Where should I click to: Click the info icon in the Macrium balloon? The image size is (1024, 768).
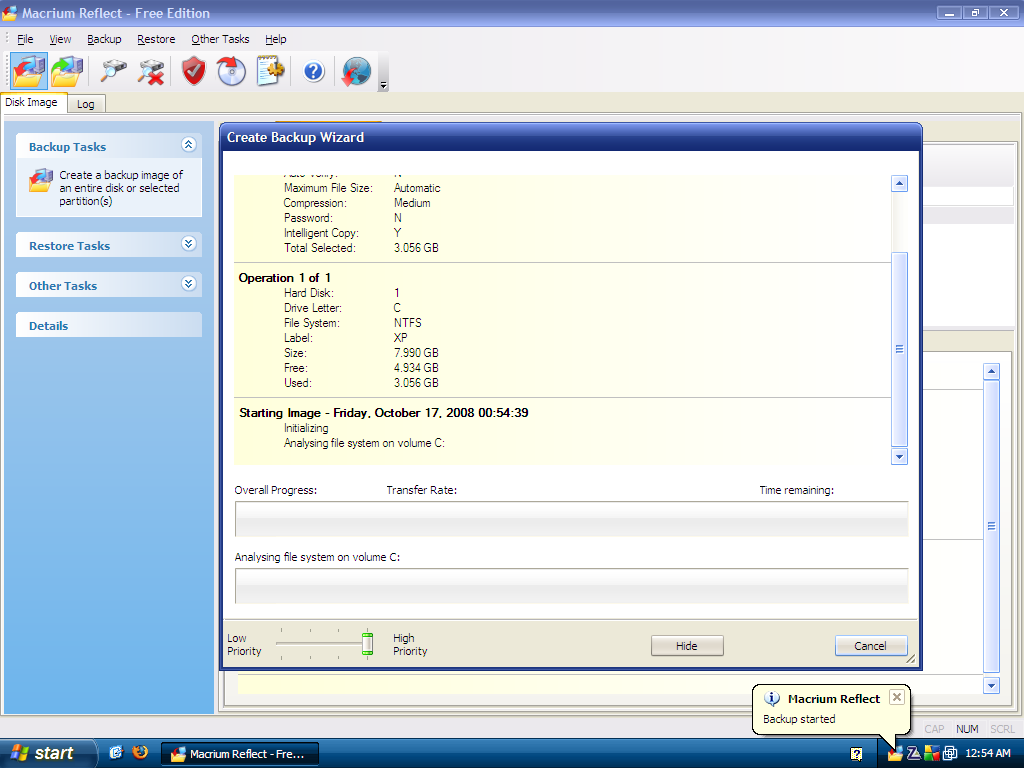tap(772, 699)
